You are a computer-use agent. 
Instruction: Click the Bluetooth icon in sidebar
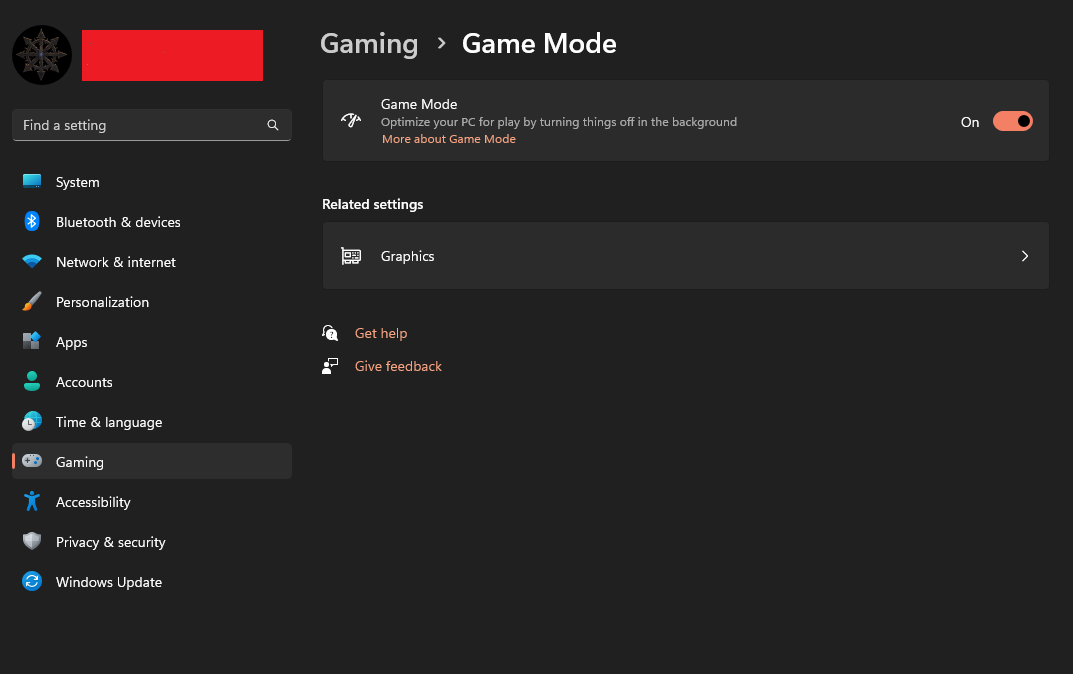31,221
